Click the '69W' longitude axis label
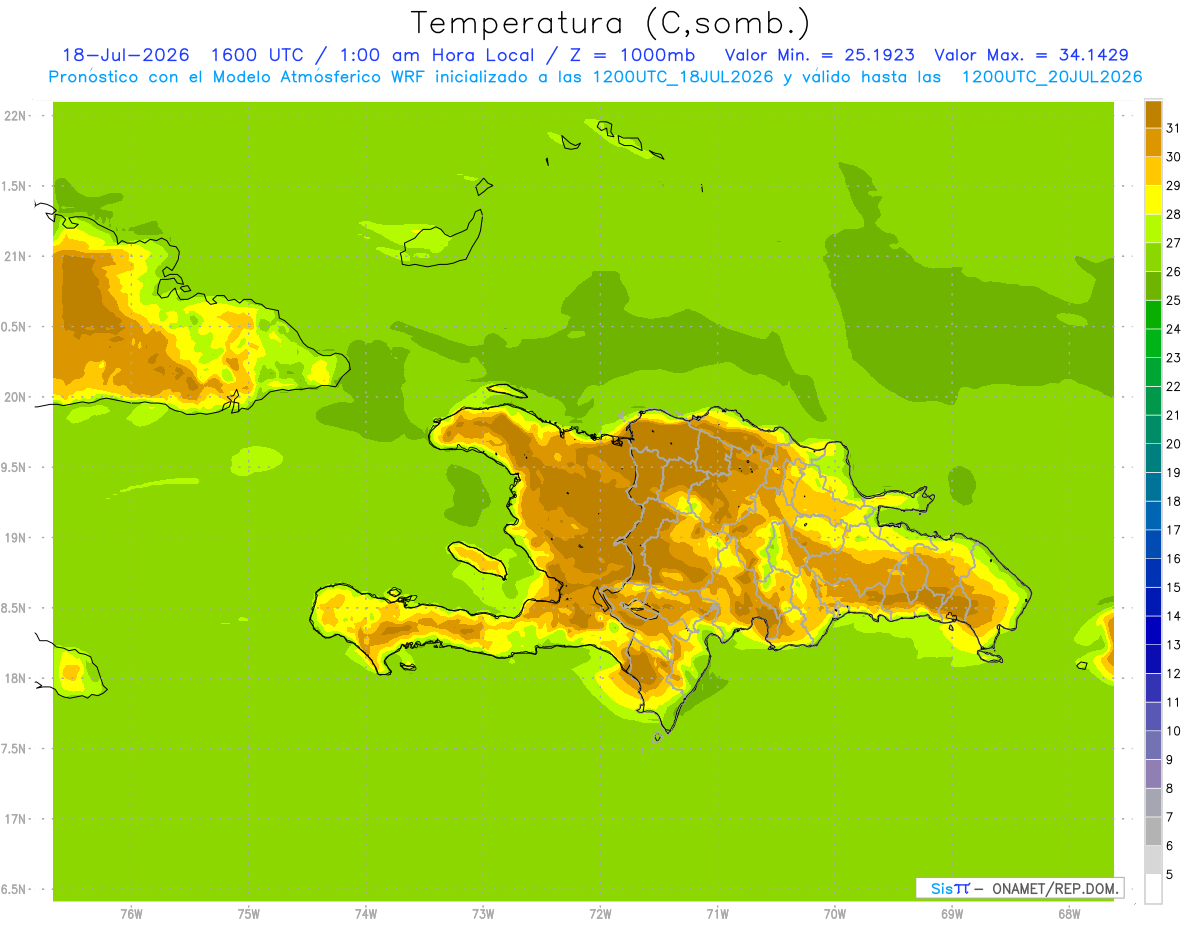This screenshot has width=1200, height=927. (952, 913)
